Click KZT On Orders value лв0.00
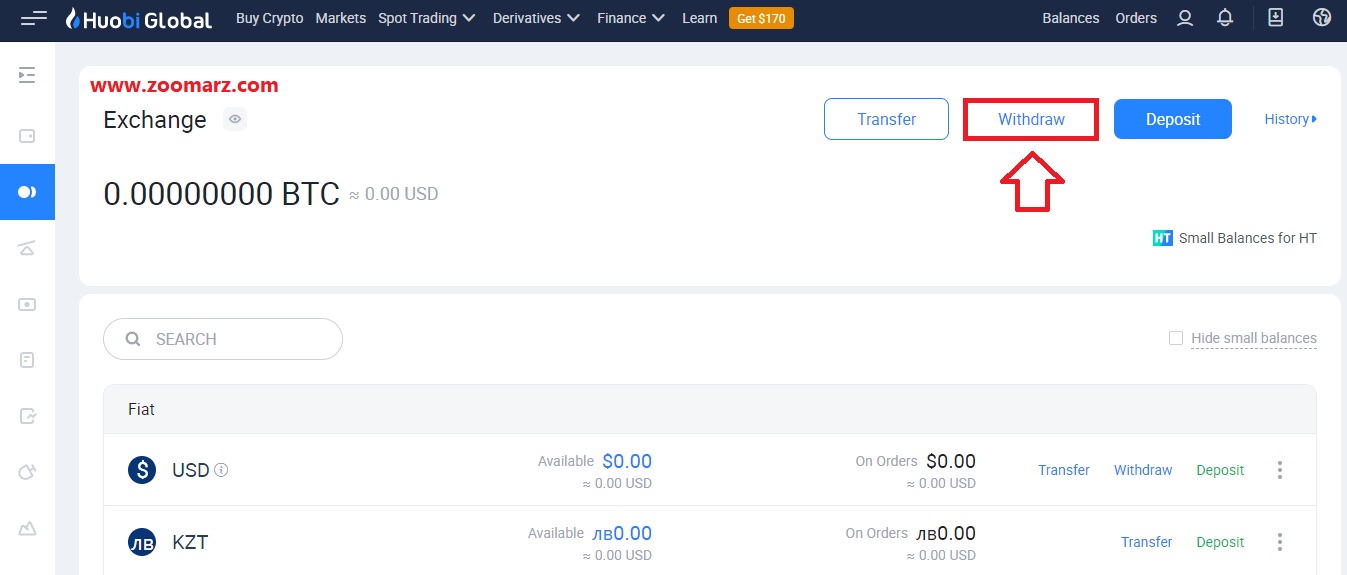 tap(946, 533)
